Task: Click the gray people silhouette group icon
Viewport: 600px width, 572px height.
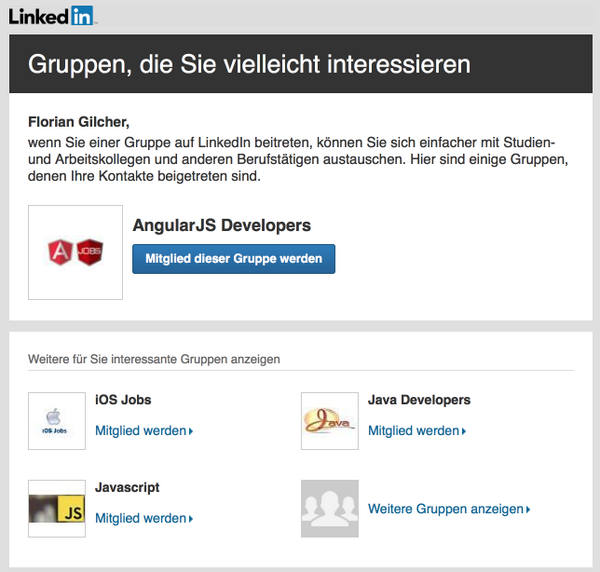Action: coord(330,509)
